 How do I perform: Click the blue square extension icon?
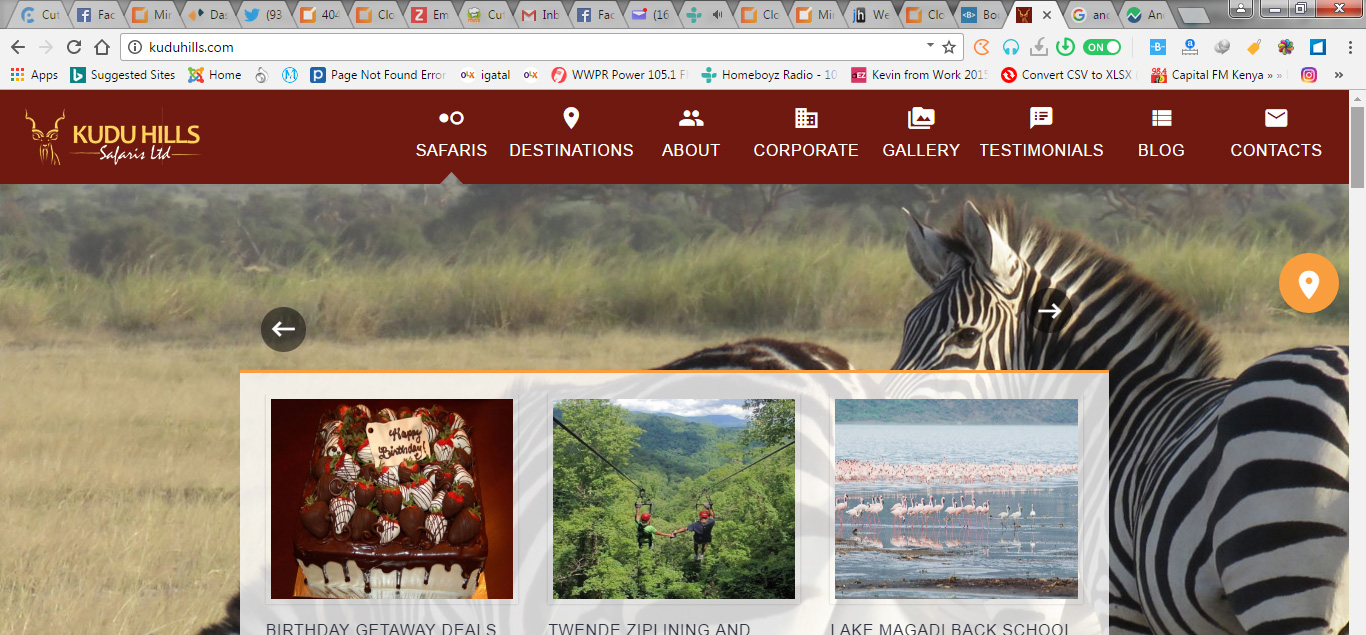click(x=1317, y=47)
